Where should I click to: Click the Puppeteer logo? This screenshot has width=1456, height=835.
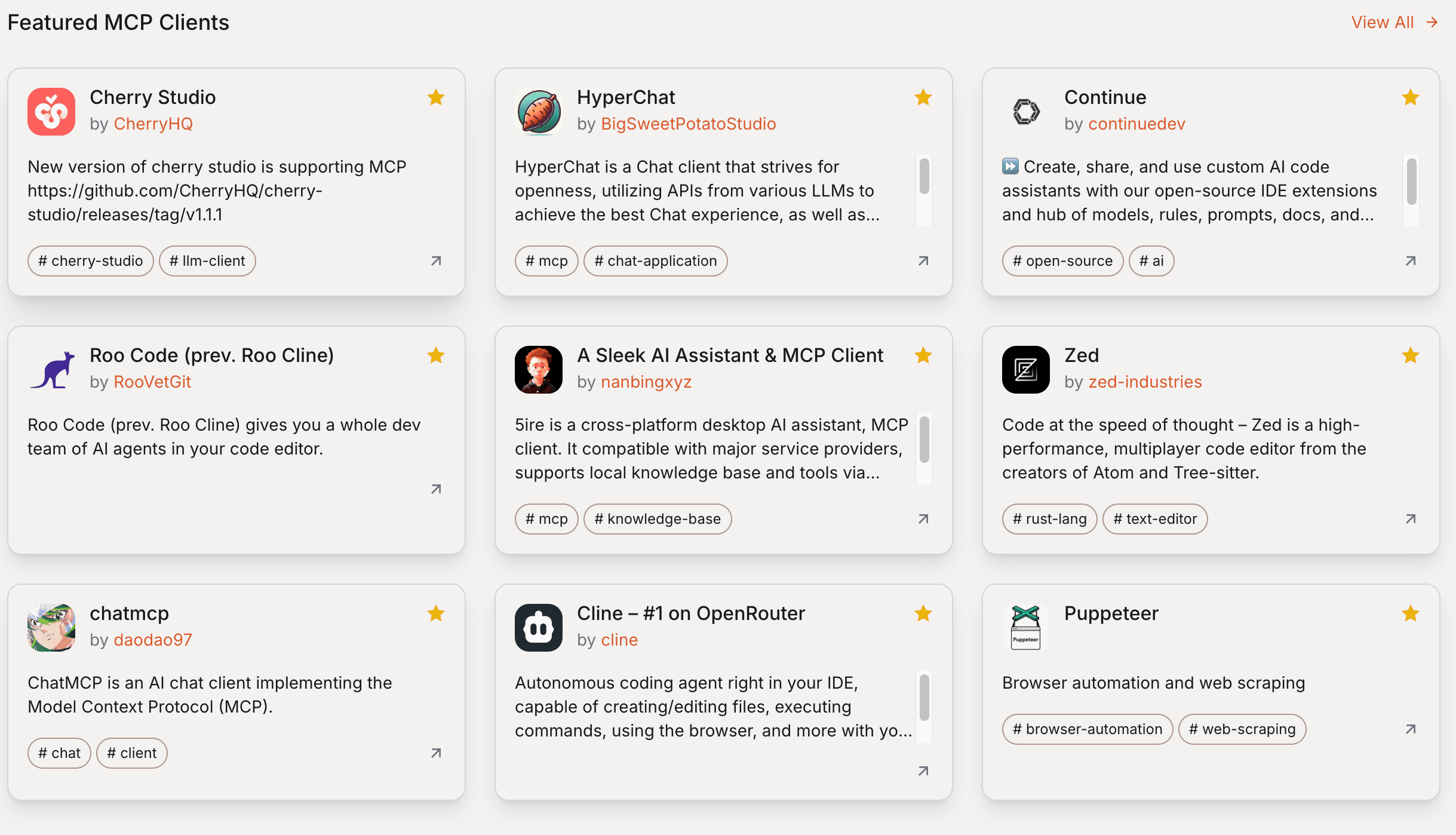coord(1026,628)
